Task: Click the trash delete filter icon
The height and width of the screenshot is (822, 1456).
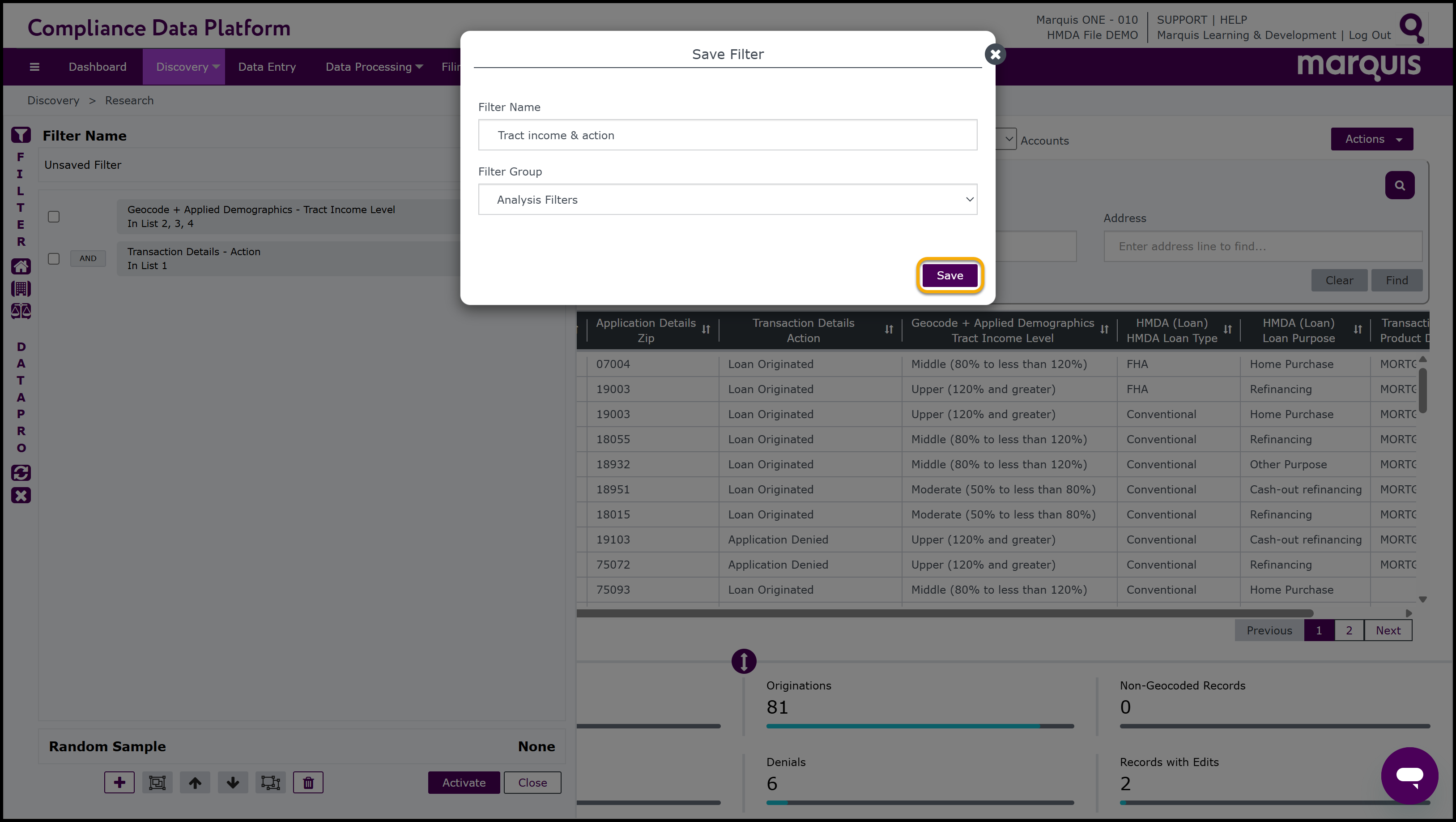Action: (308, 783)
